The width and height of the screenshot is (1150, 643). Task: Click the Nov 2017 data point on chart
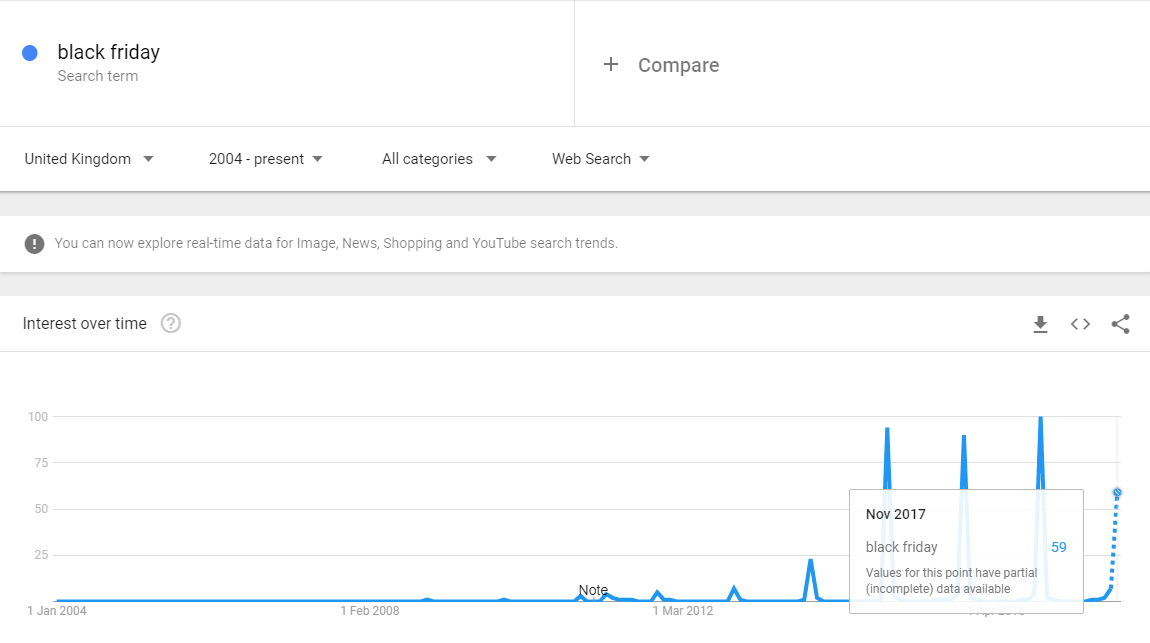[x=1117, y=492]
